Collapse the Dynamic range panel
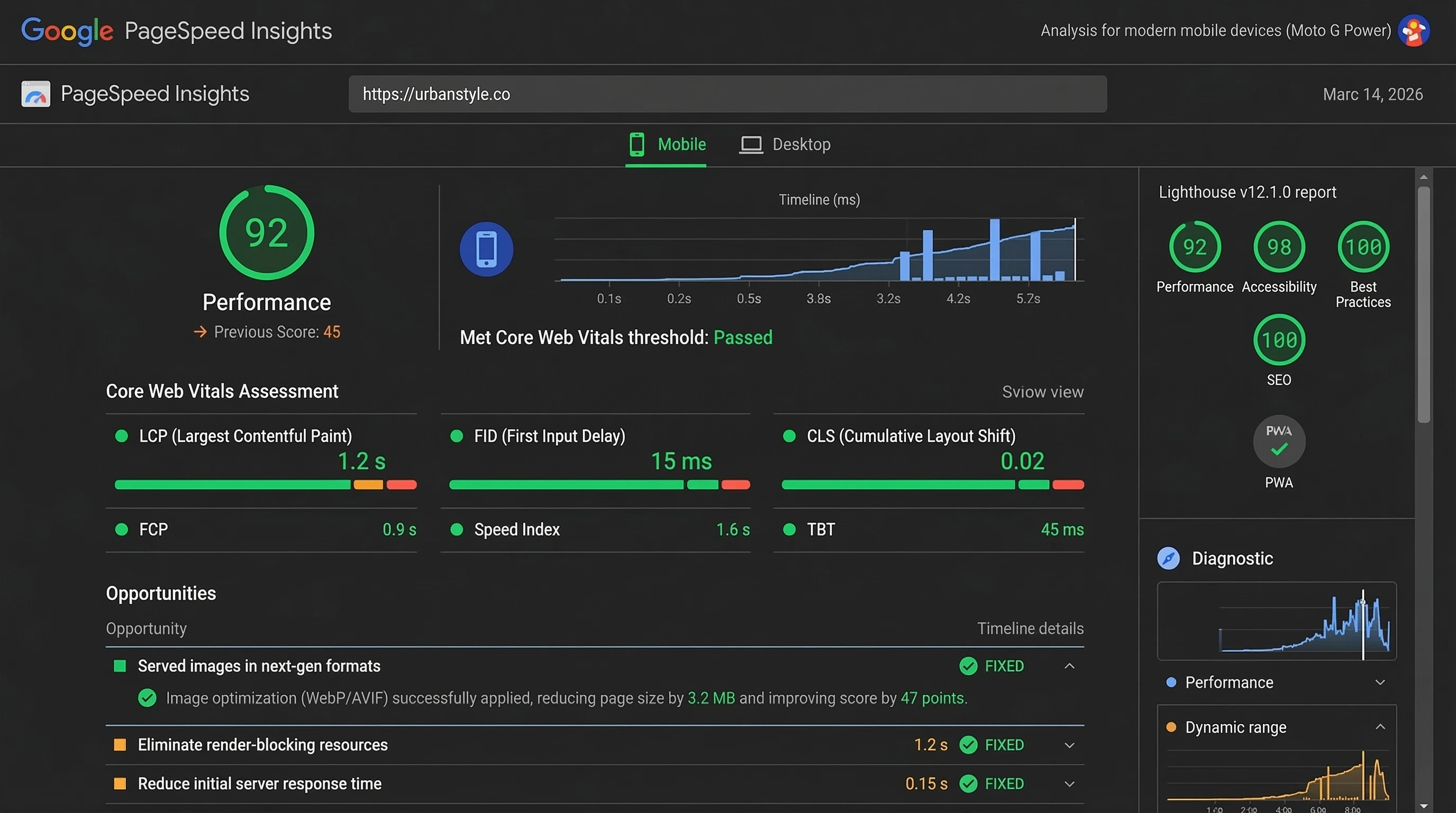 click(1380, 727)
